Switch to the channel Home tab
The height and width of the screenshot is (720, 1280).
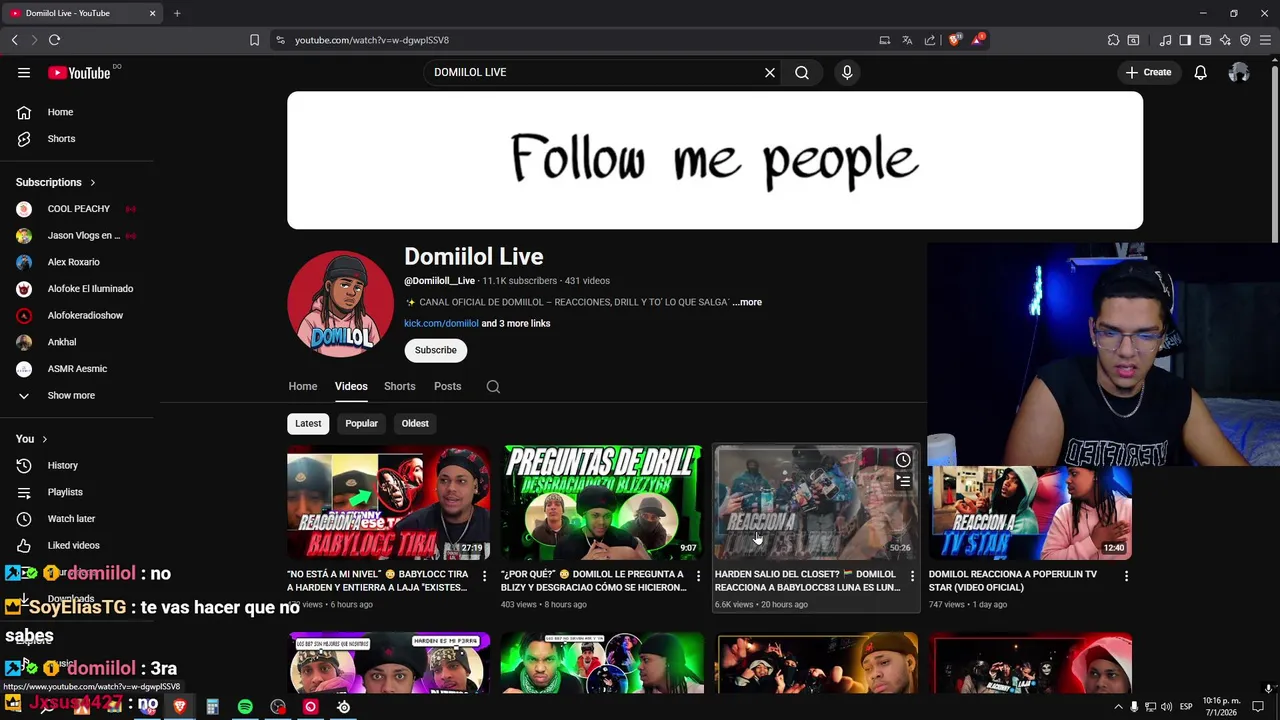[x=303, y=386]
